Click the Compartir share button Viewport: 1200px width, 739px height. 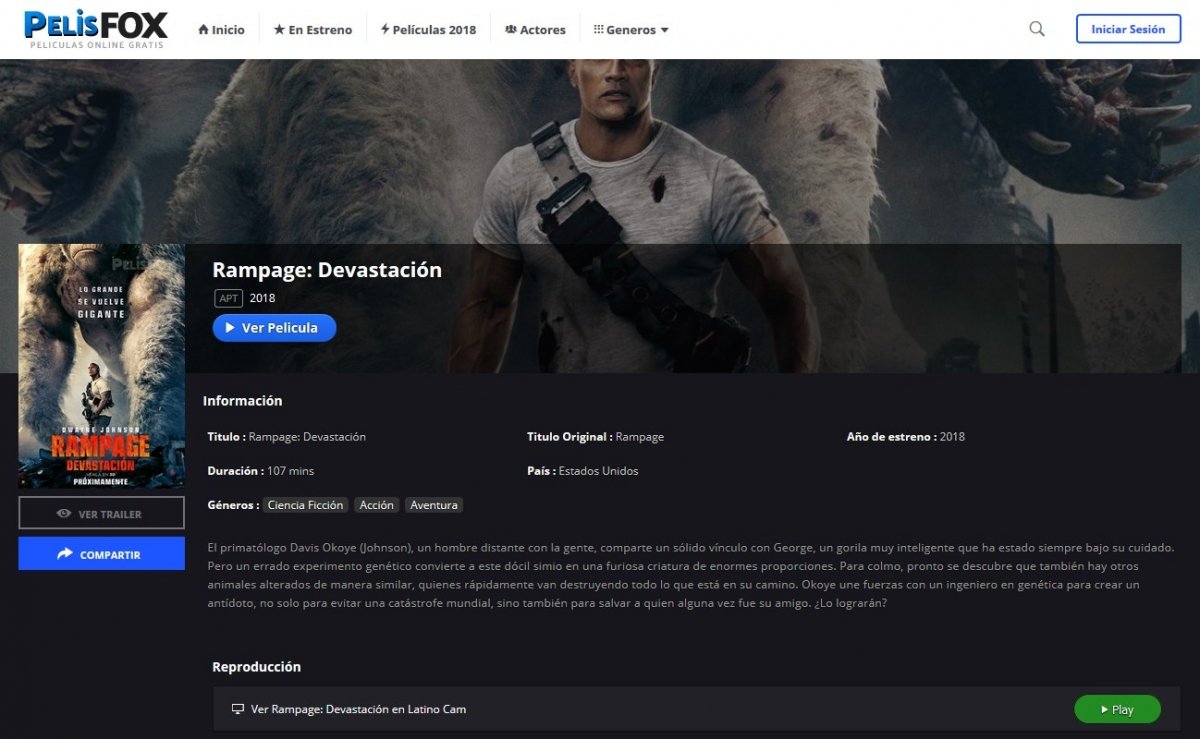coord(101,554)
